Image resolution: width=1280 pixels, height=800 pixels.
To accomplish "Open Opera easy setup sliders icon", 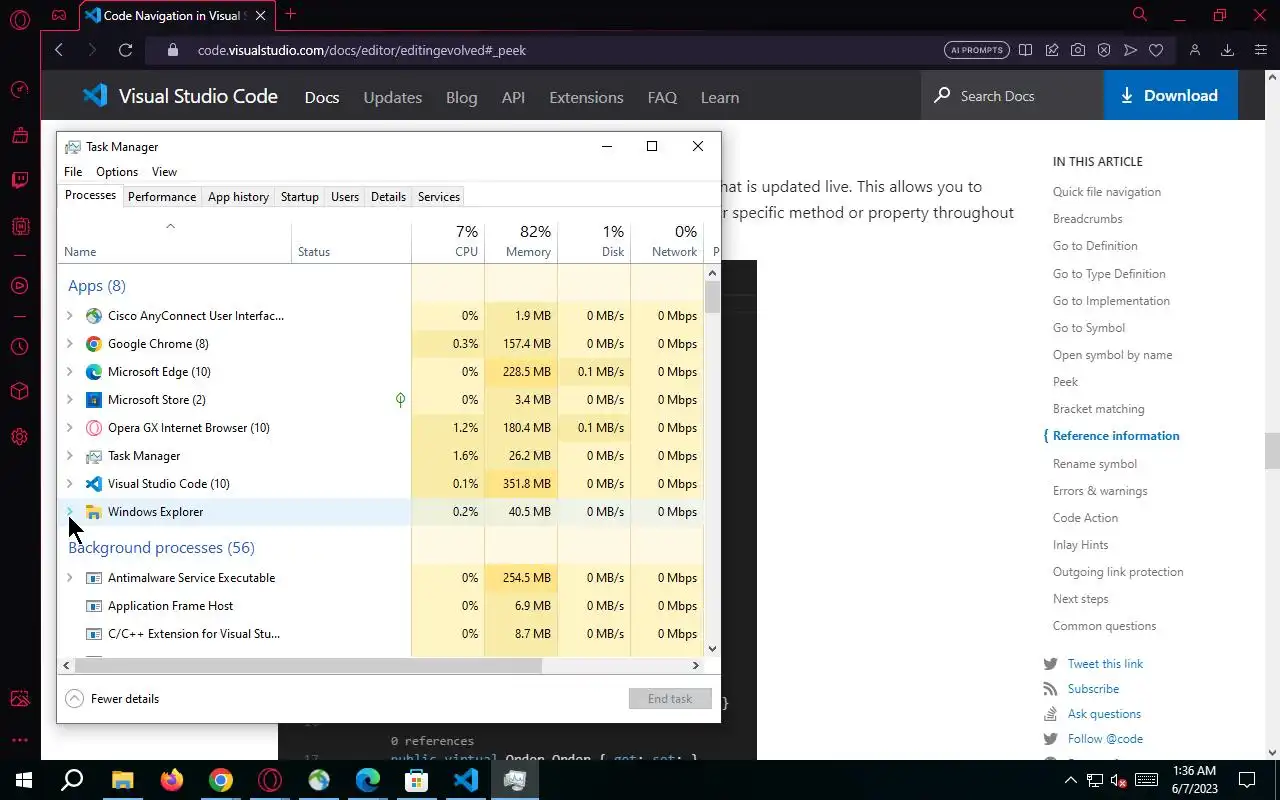I will (x=1260, y=50).
